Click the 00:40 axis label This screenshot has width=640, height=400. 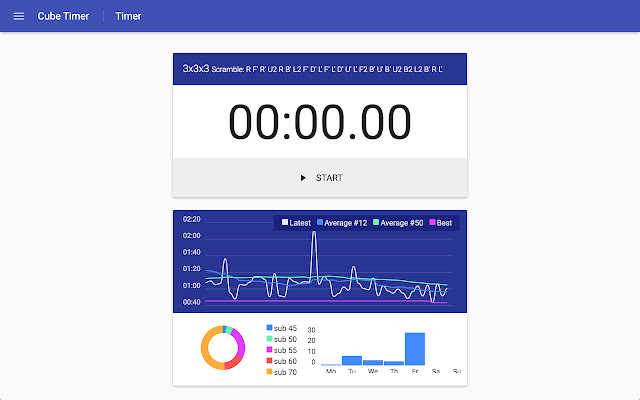click(x=191, y=302)
